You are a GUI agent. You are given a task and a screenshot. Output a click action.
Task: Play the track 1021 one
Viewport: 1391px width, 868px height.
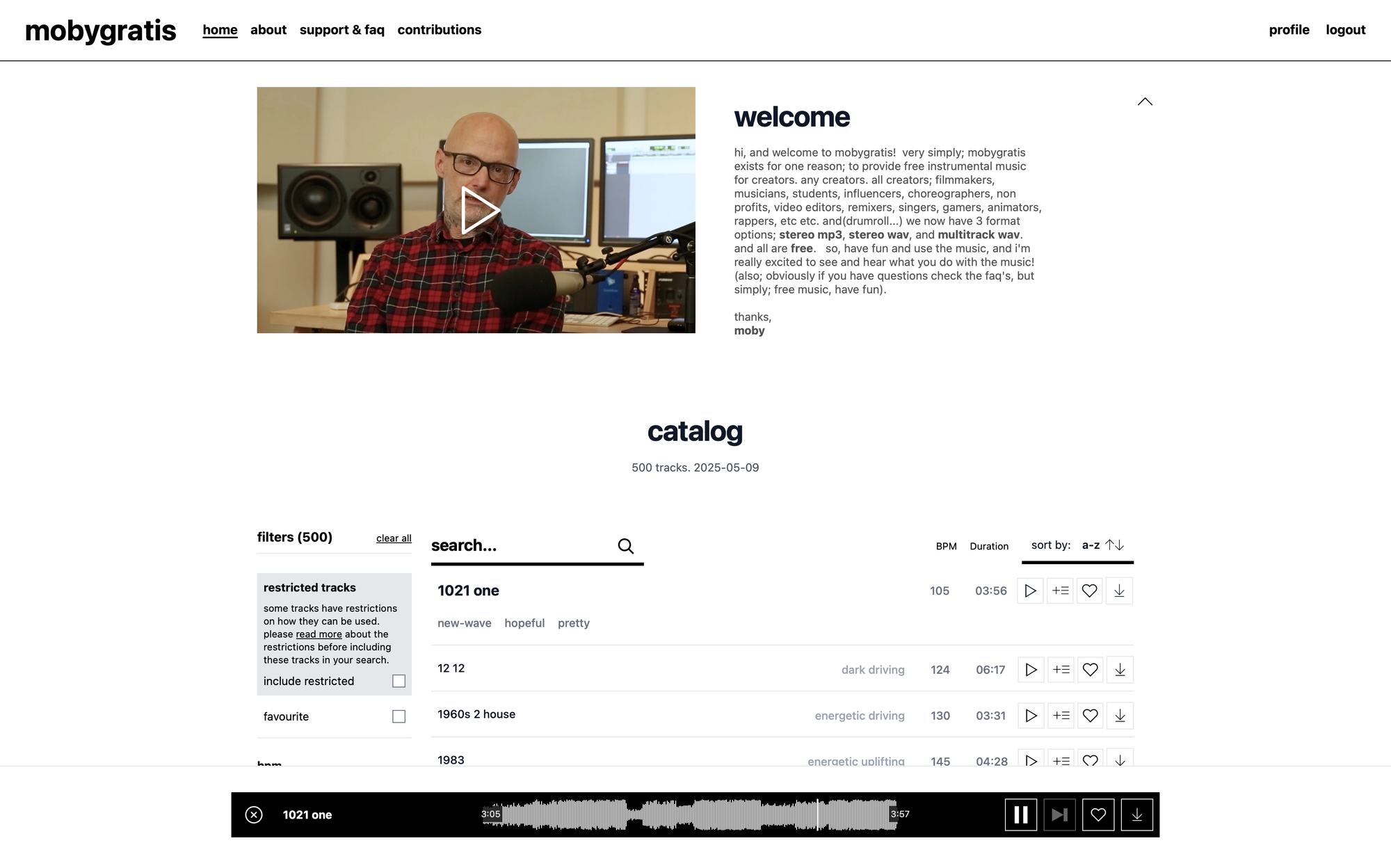tap(1030, 590)
